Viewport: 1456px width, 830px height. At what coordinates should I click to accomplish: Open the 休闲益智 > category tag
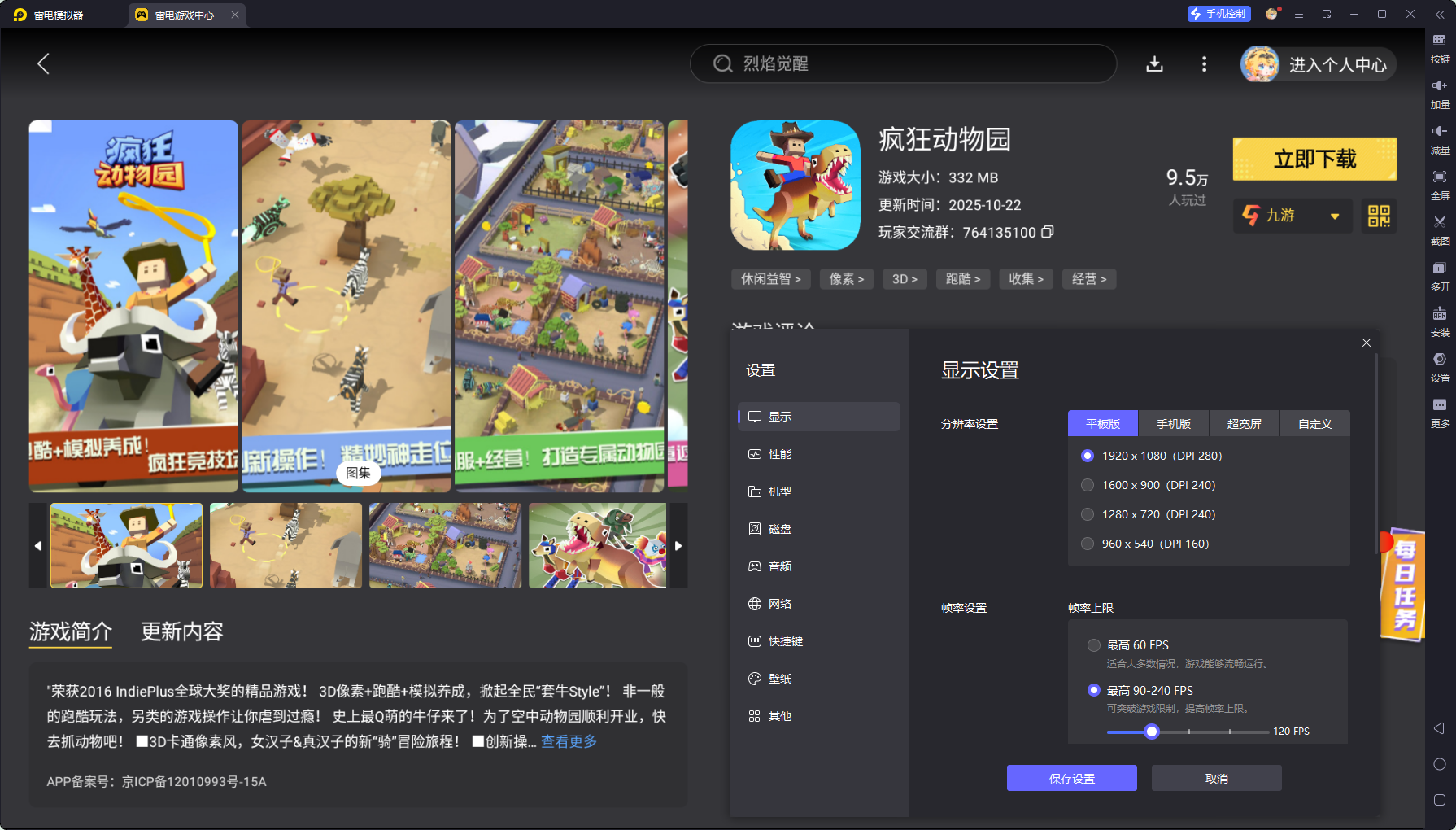coord(771,279)
